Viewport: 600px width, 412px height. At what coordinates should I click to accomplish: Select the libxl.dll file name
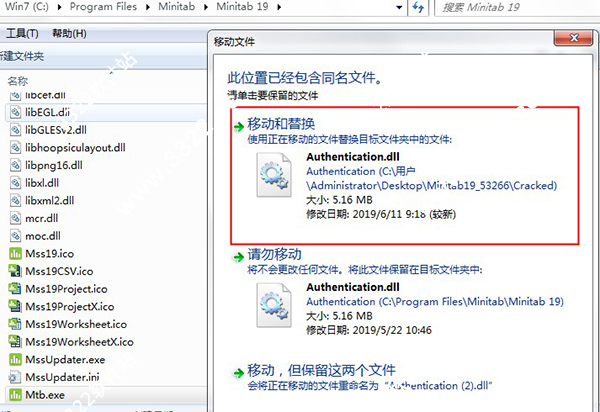coord(42,182)
